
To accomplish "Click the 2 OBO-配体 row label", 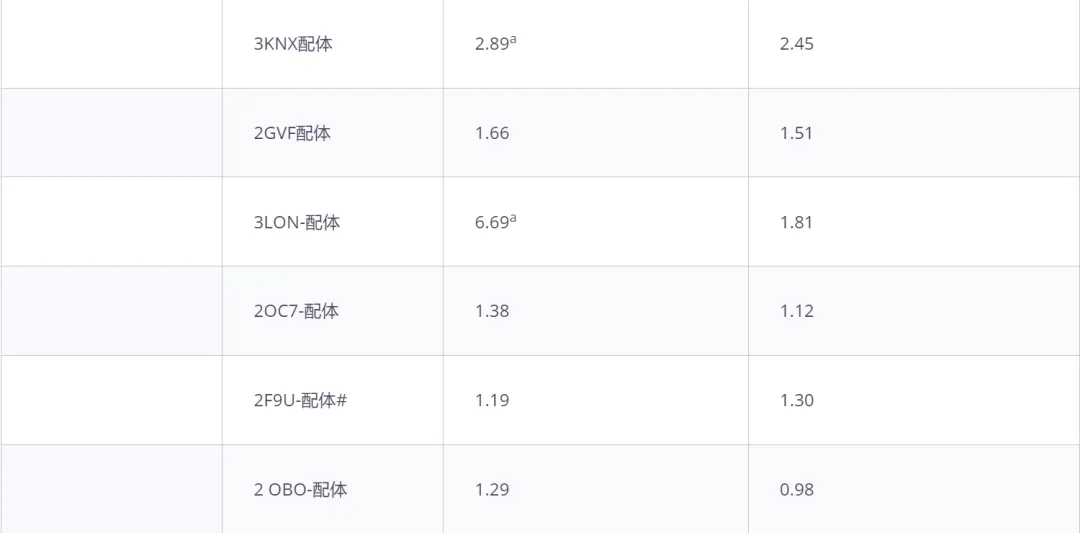I will tap(300, 490).
